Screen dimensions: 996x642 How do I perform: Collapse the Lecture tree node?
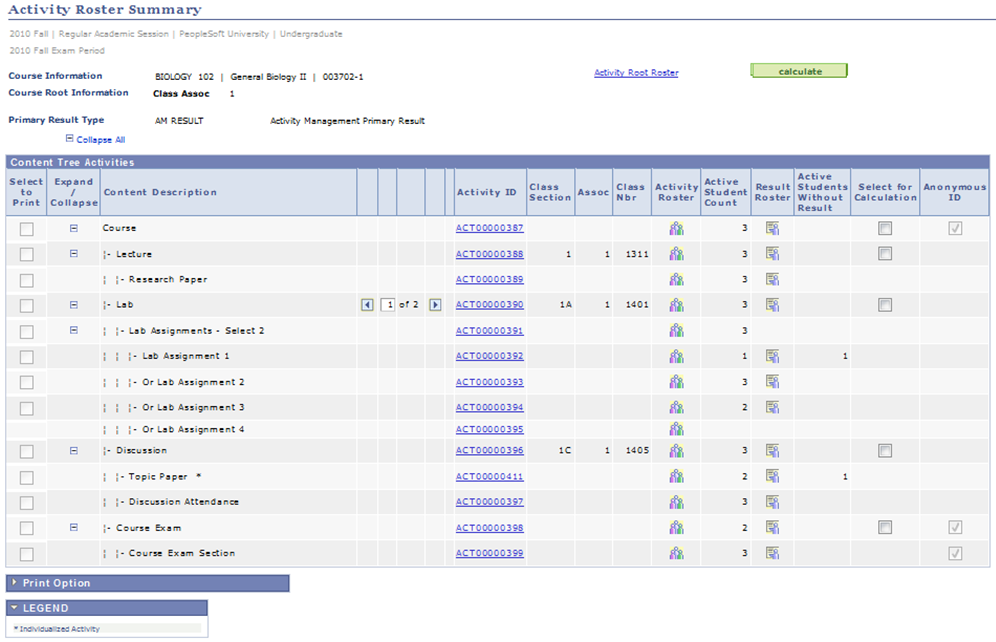click(74, 253)
